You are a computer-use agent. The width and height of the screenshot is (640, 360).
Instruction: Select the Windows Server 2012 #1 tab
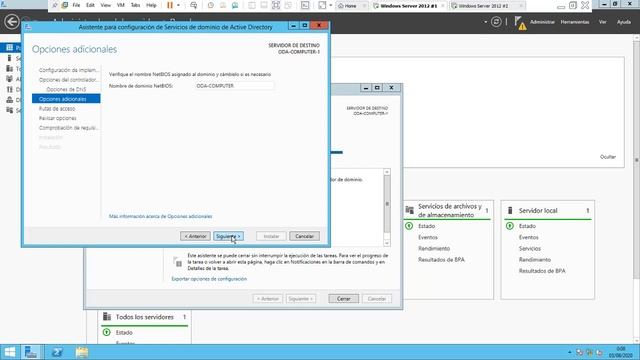pos(409,6)
